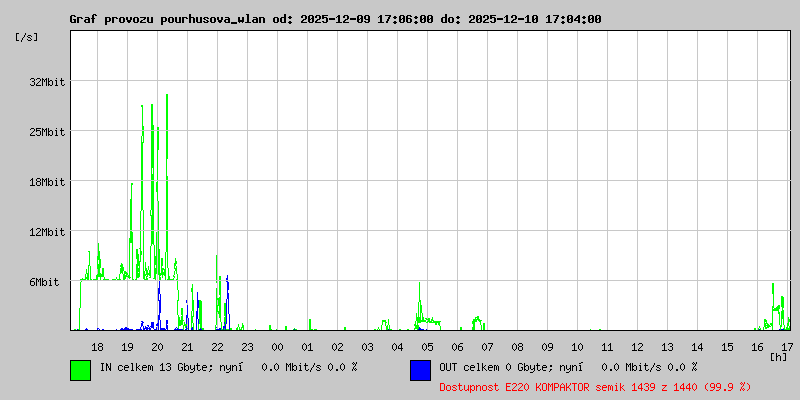Click the green IN legend swatch
The height and width of the screenshot is (400, 800).
click(x=81, y=370)
